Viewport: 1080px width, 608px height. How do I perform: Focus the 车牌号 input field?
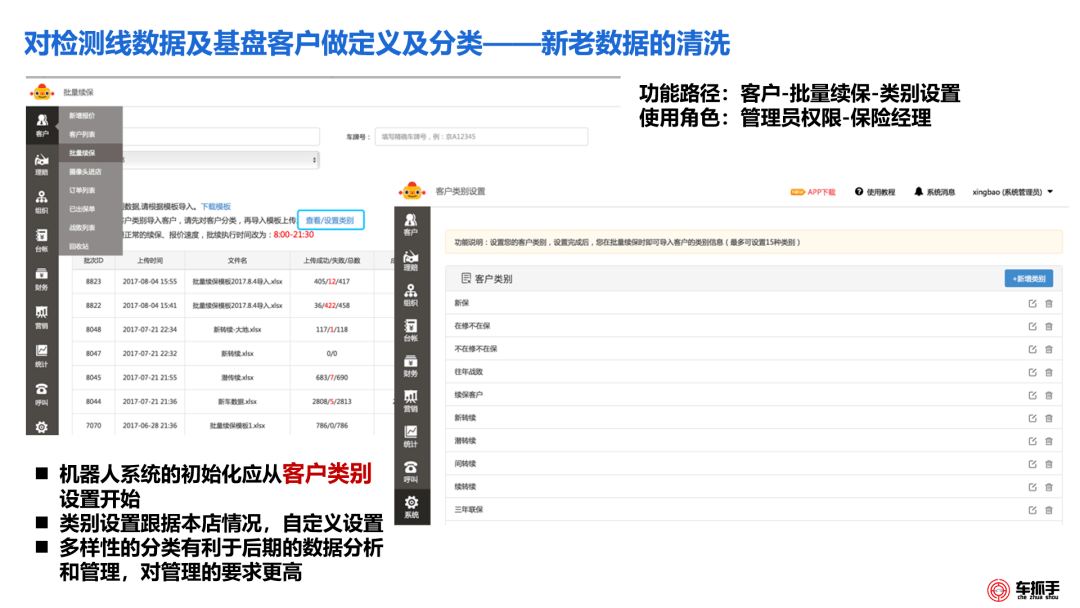coord(481,136)
